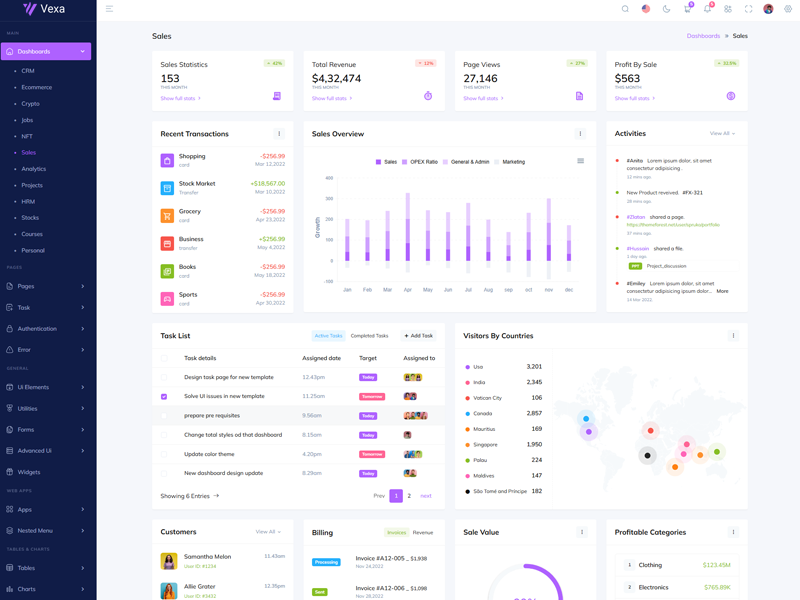Click the Add Task button

(418, 336)
